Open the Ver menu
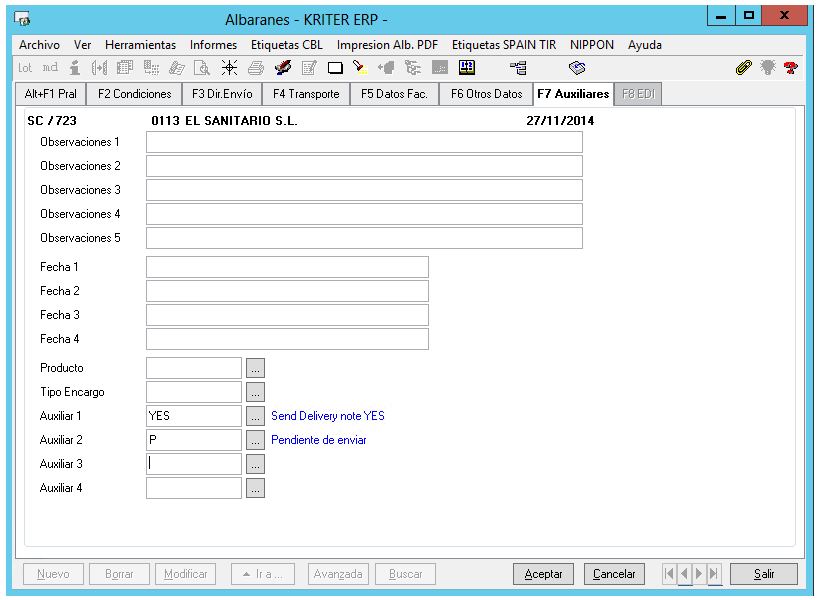Screen dimensions: 818x600 82,45
